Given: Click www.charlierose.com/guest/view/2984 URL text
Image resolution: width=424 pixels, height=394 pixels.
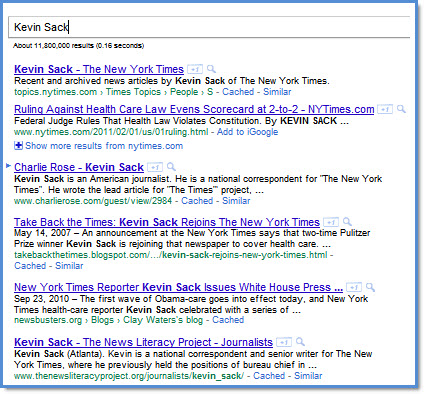Looking at the screenshot, I should point(93,201).
